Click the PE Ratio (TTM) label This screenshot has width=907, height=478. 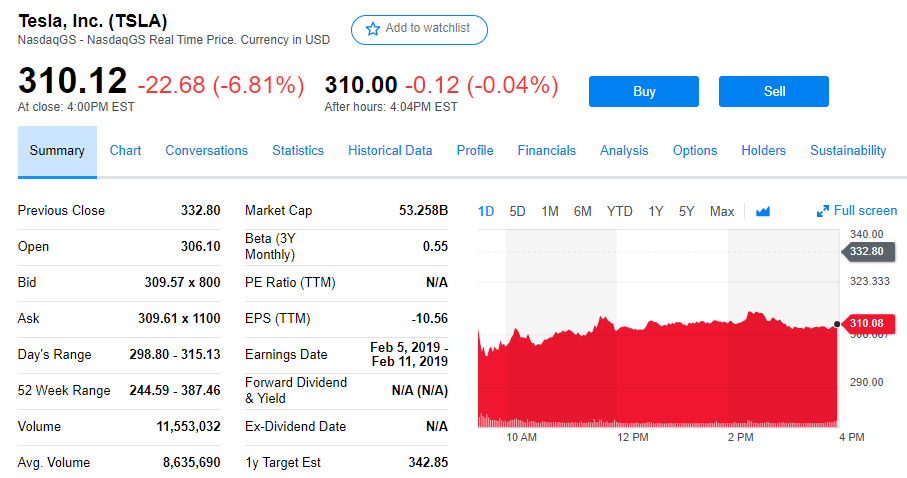tap(290, 282)
